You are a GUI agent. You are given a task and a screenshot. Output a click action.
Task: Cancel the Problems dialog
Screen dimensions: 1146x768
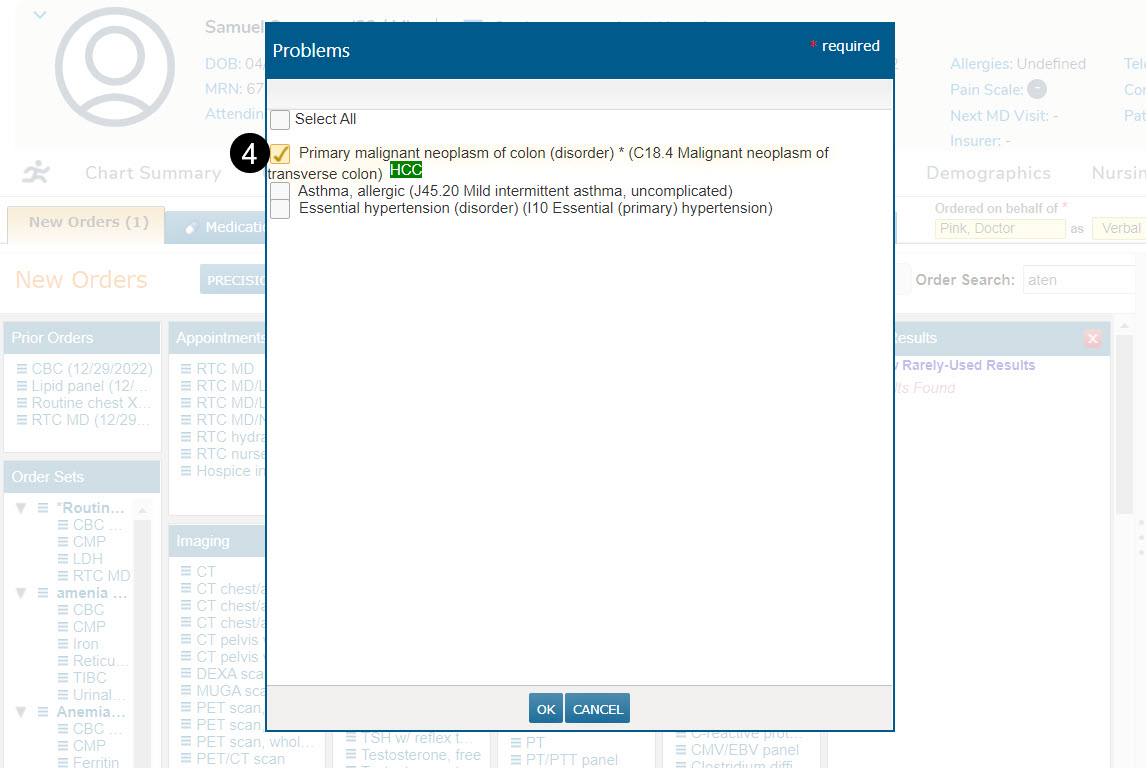pos(597,709)
